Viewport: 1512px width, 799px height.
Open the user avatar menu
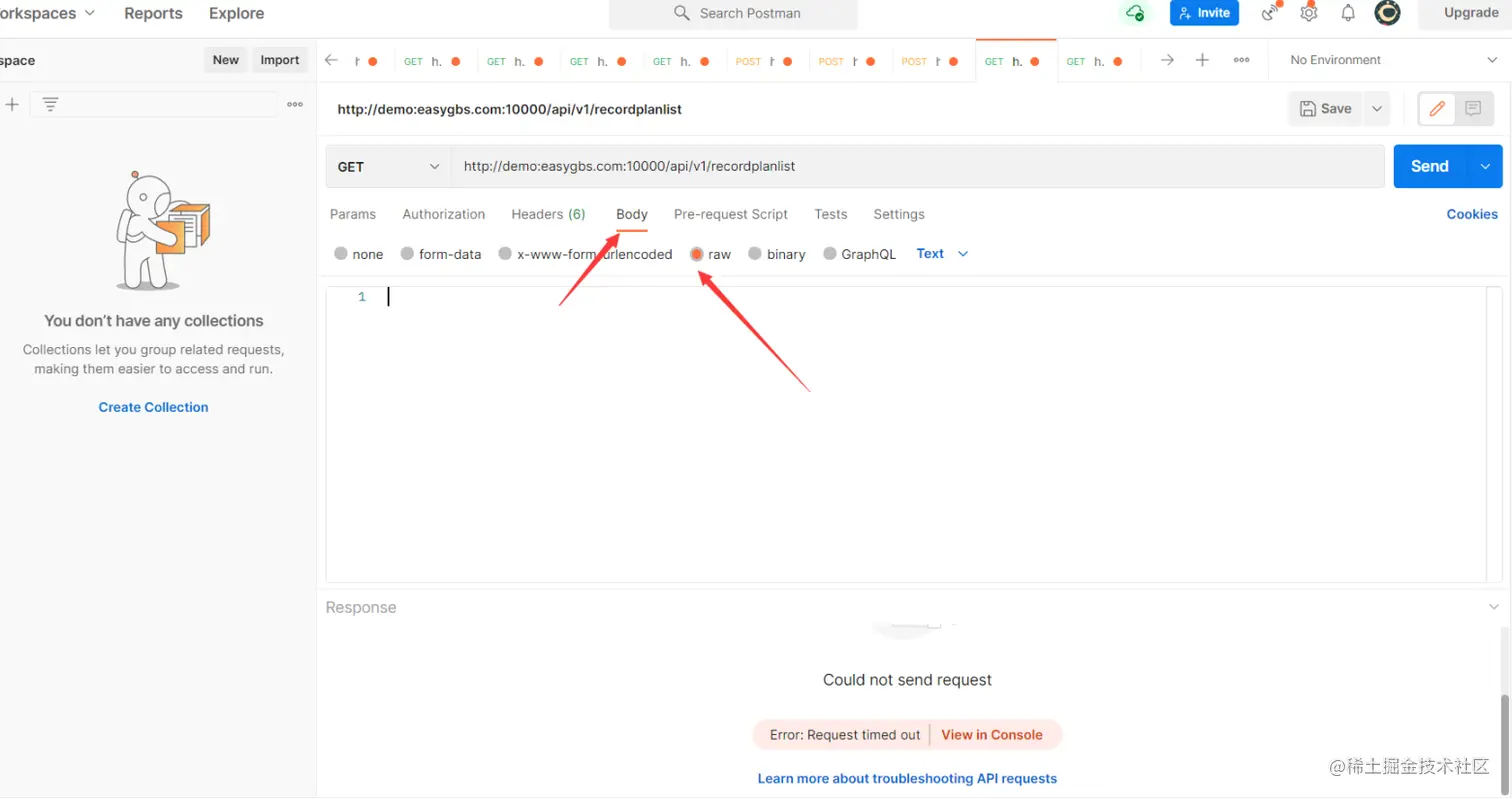tap(1387, 12)
